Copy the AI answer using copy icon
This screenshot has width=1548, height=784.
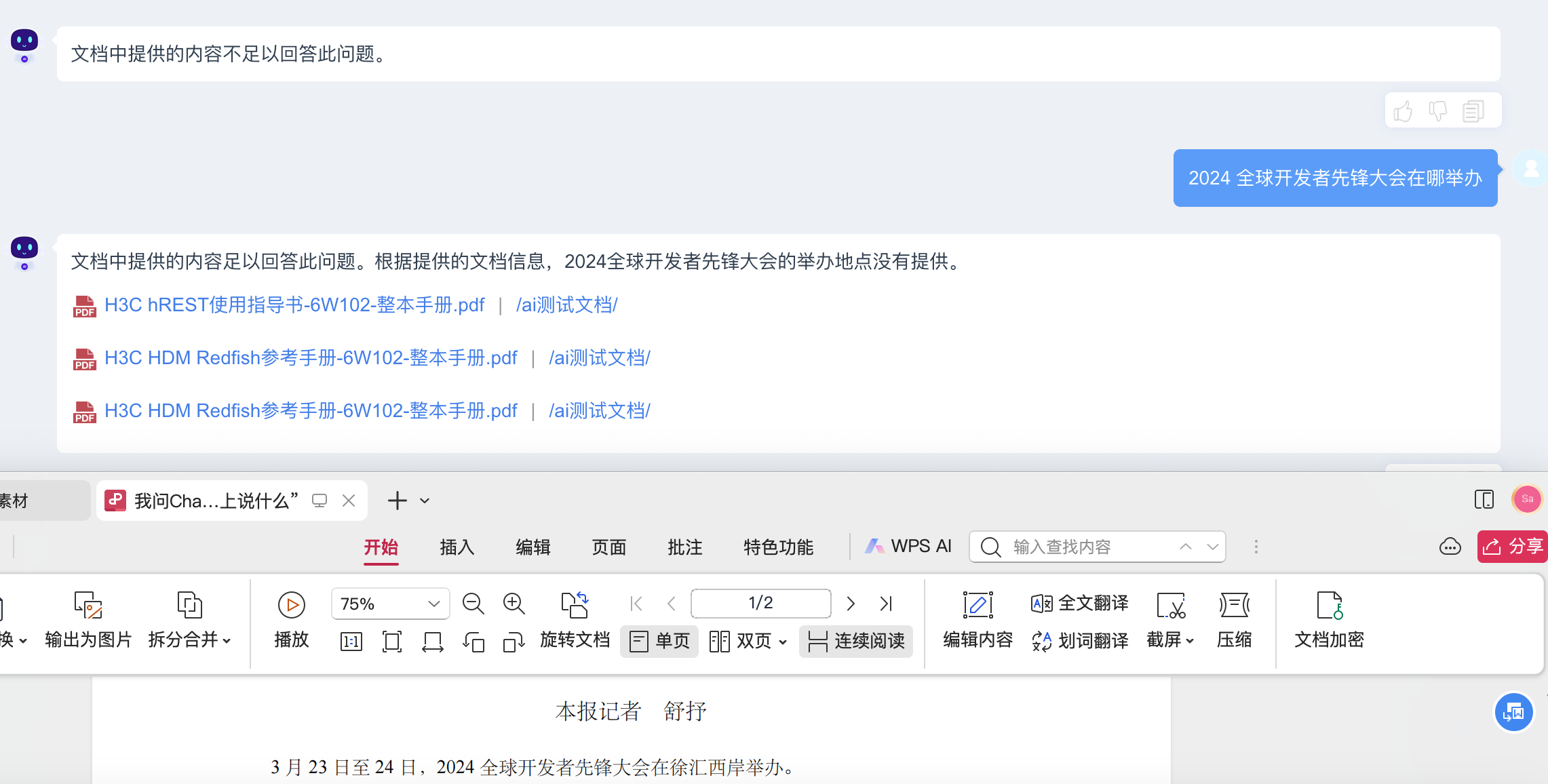(1473, 111)
